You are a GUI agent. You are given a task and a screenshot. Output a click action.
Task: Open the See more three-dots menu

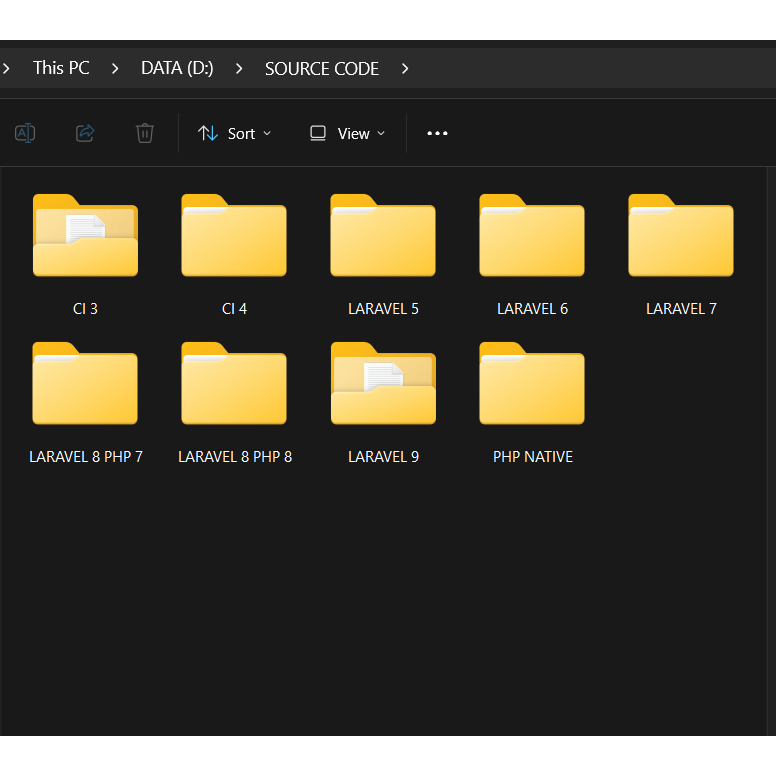pyautogui.click(x=437, y=133)
